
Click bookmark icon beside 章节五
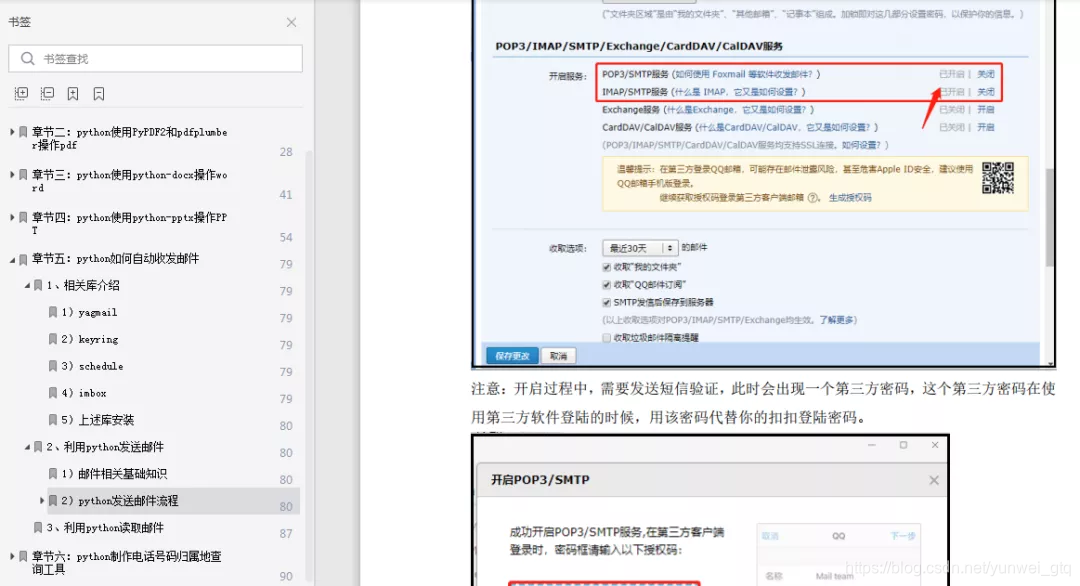click(x=23, y=259)
